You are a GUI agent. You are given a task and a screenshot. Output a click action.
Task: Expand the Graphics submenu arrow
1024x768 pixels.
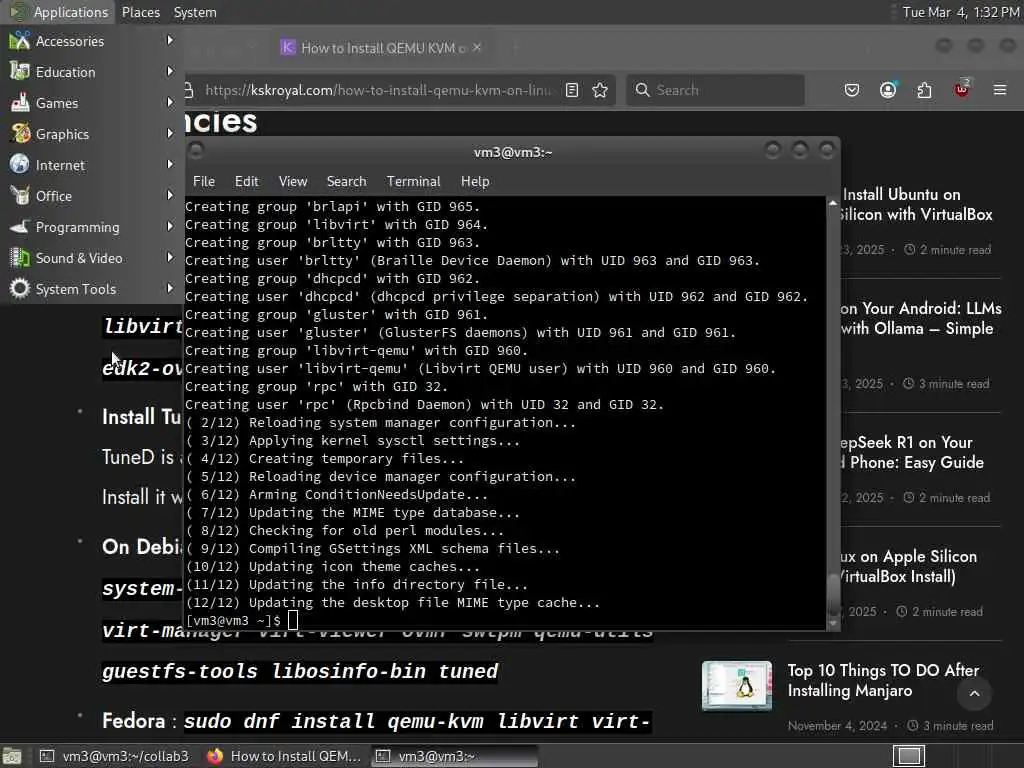pyautogui.click(x=170, y=133)
